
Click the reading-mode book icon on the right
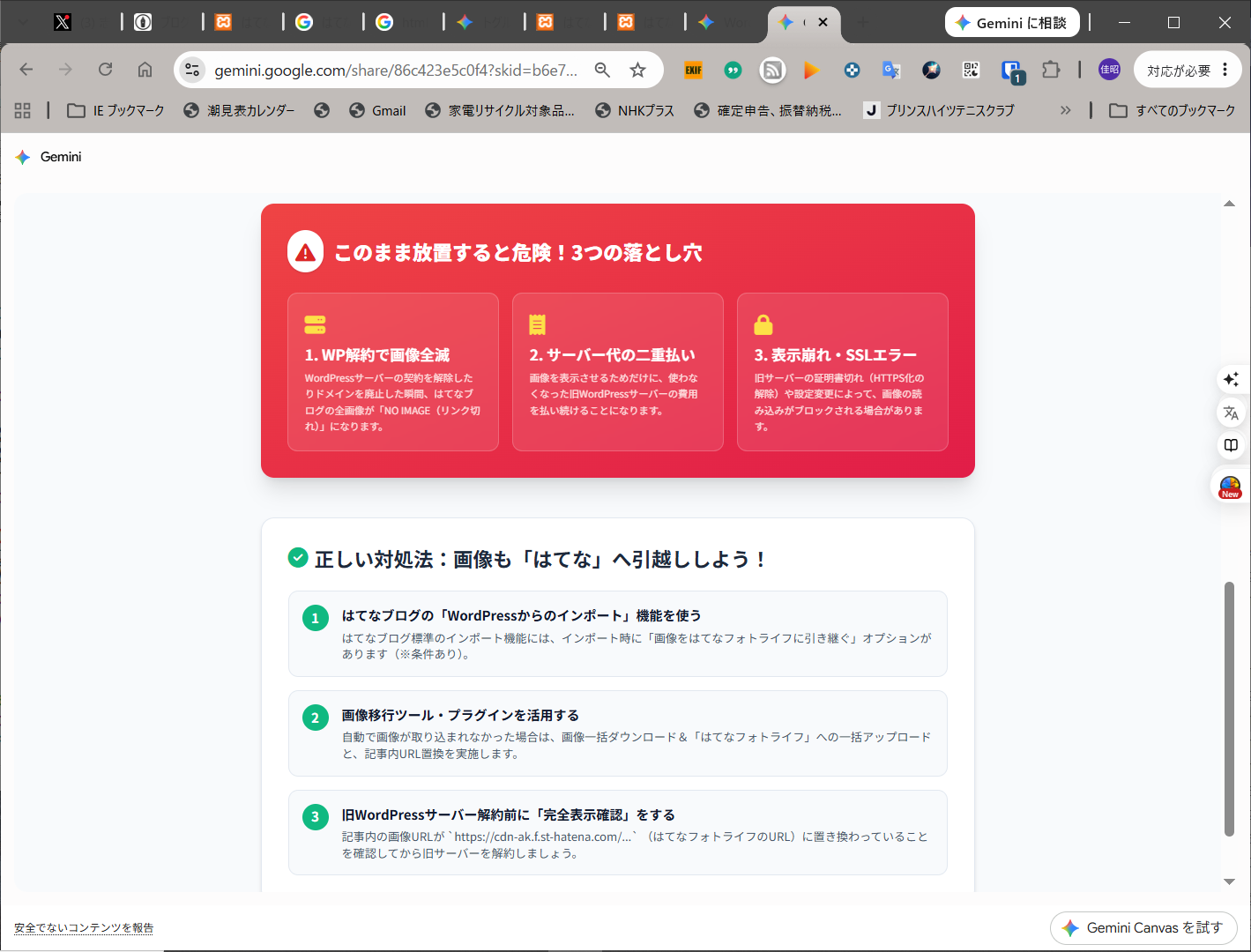coord(1231,446)
